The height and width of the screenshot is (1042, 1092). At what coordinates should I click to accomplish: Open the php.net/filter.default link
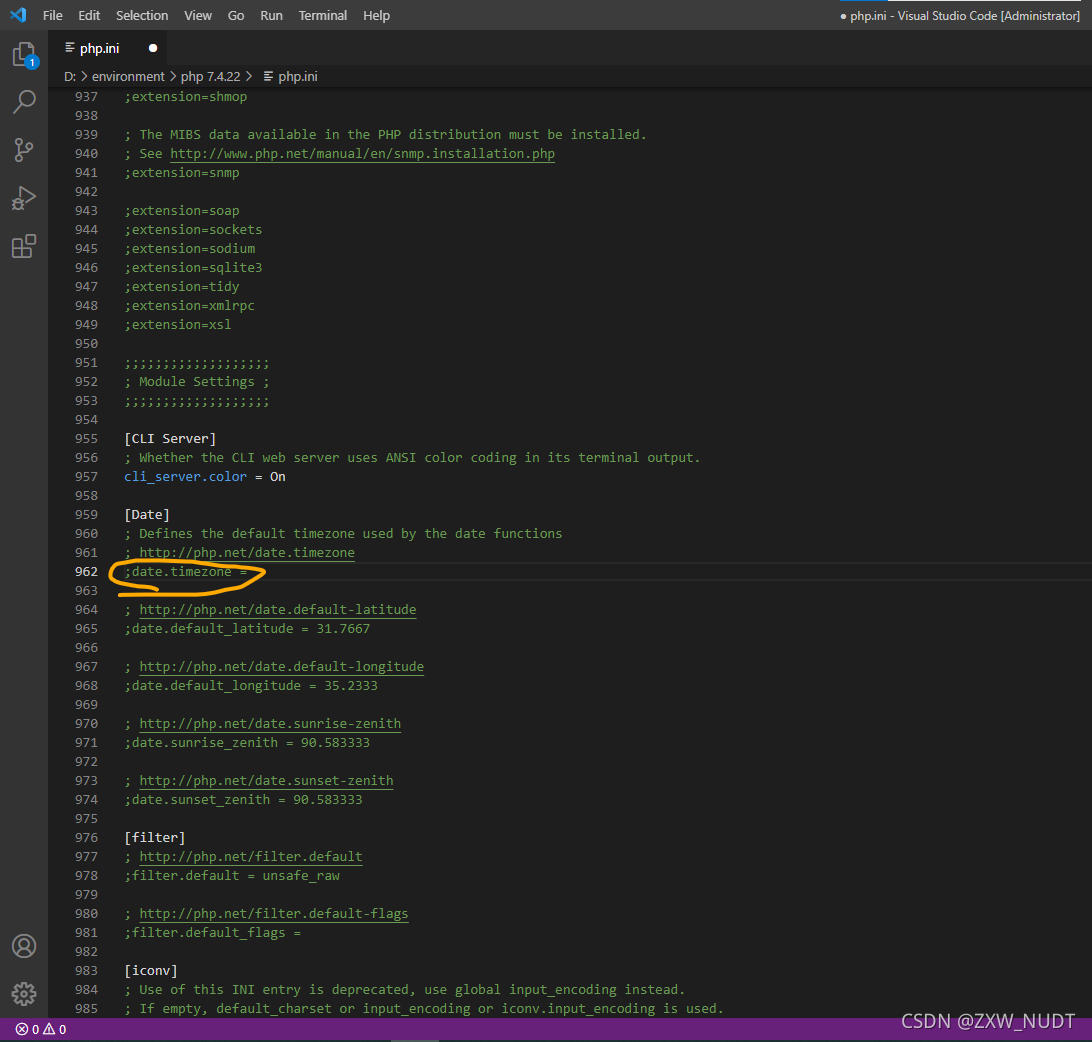point(251,857)
